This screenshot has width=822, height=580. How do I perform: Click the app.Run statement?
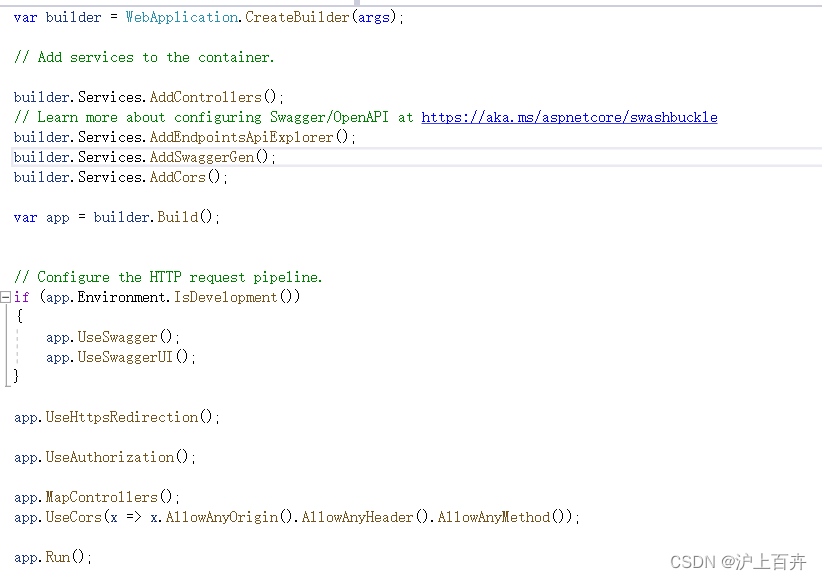point(48,557)
